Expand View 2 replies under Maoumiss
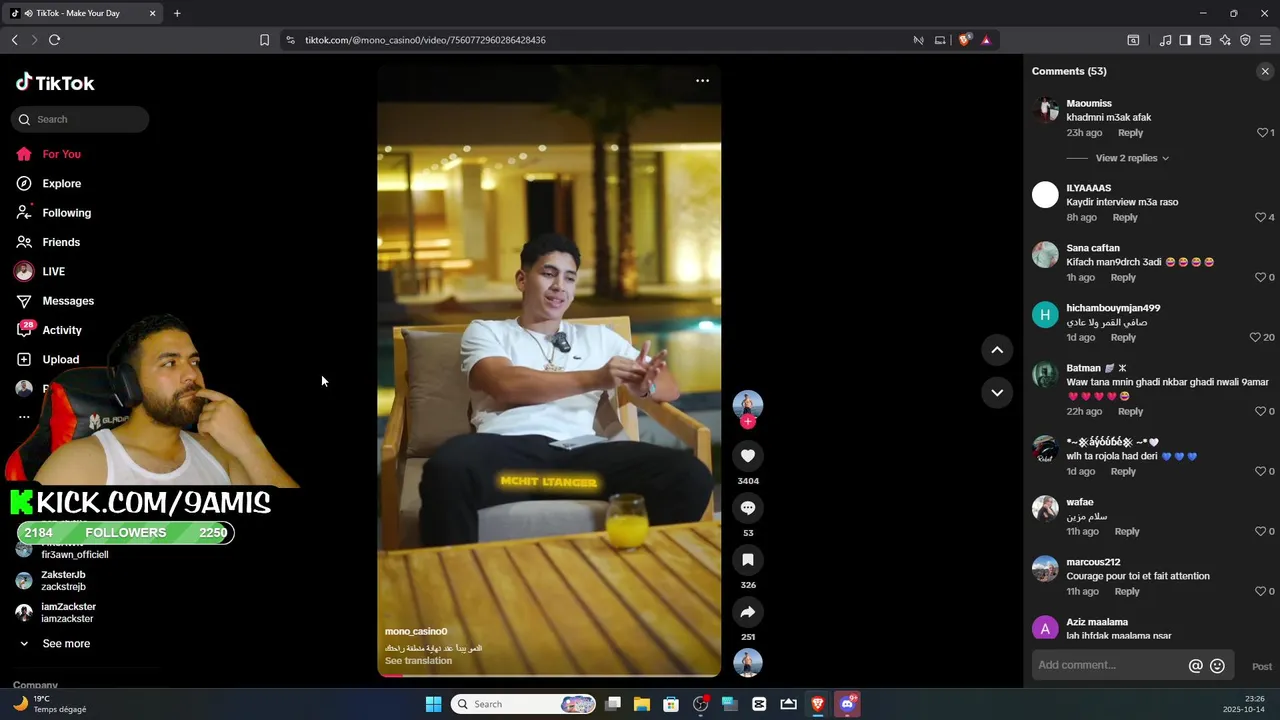The image size is (1280, 720). pyautogui.click(x=1132, y=158)
